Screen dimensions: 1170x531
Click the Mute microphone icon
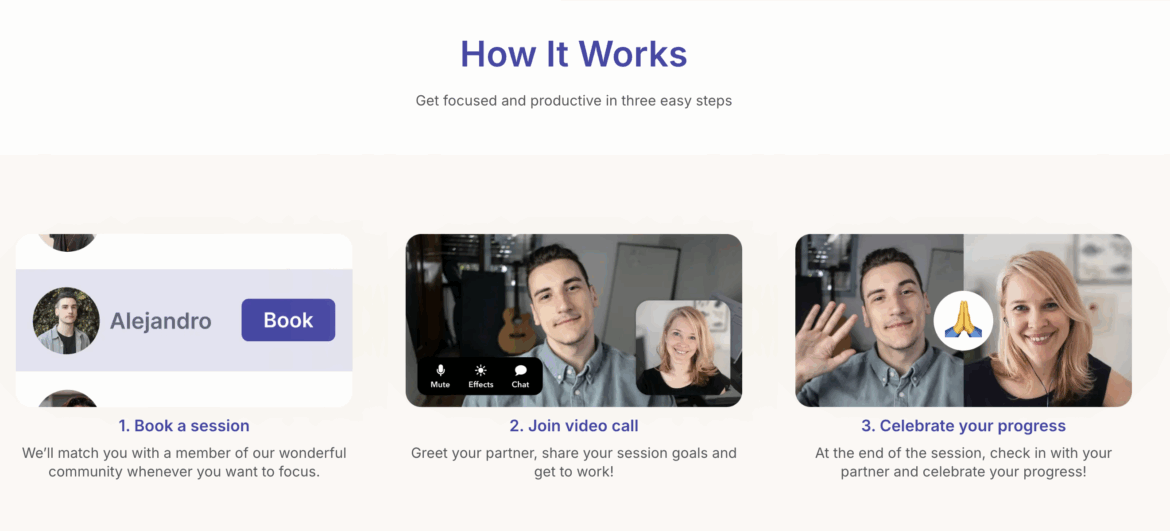tap(440, 371)
